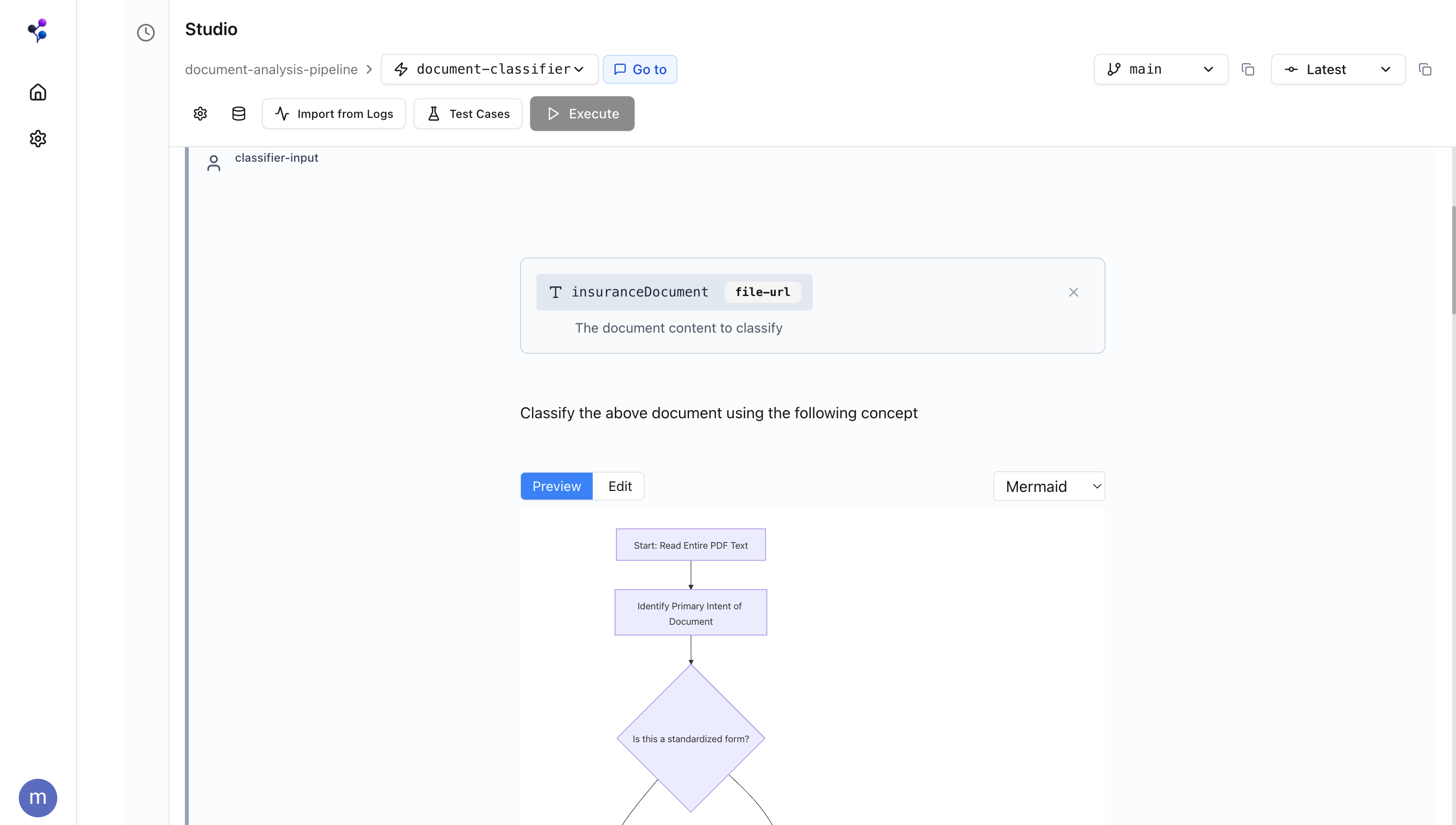Select the Preview toggle
This screenshot has height=825, width=1456.
(x=556, y=486)
